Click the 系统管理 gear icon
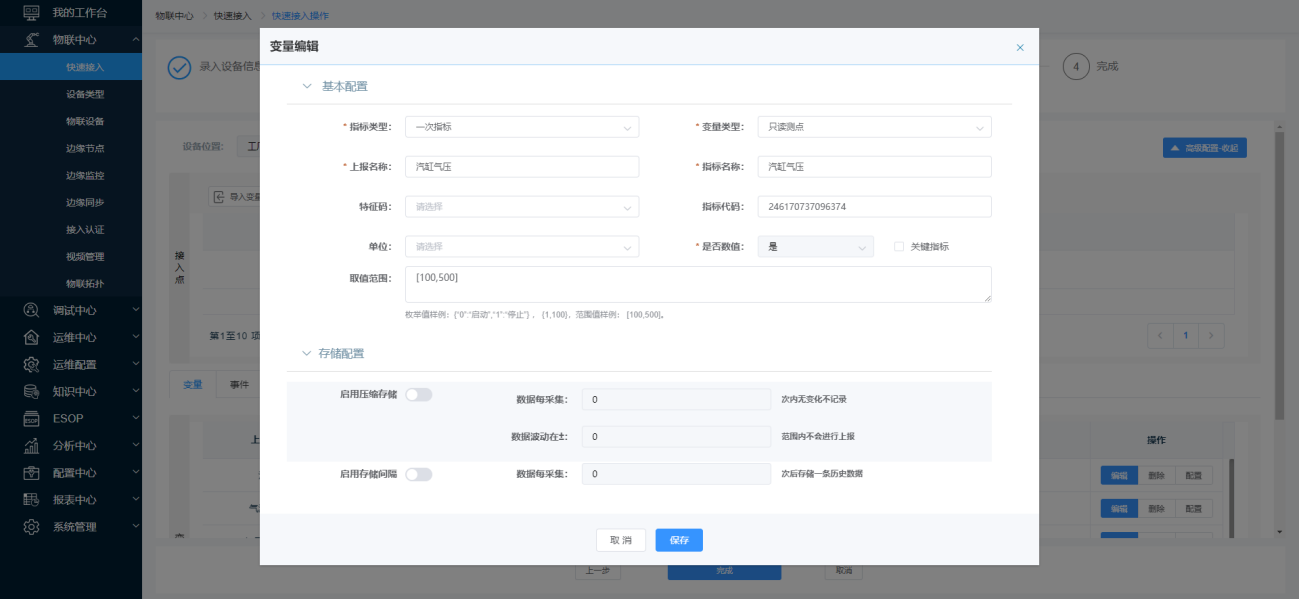1299x599 pixels. click(31, 526)
